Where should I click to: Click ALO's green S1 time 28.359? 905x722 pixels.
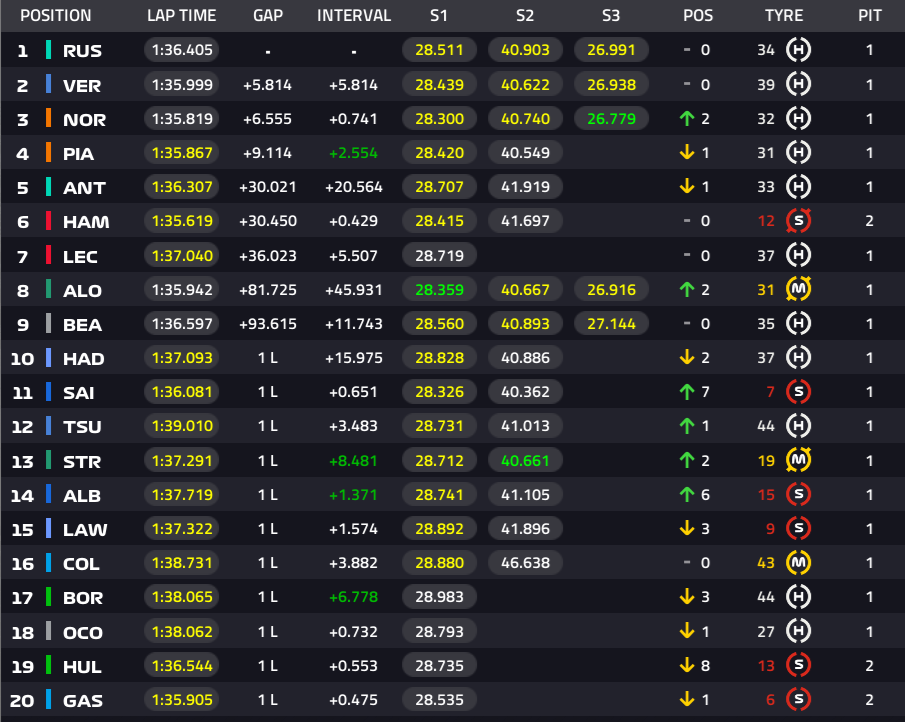(x=439, y=290)
